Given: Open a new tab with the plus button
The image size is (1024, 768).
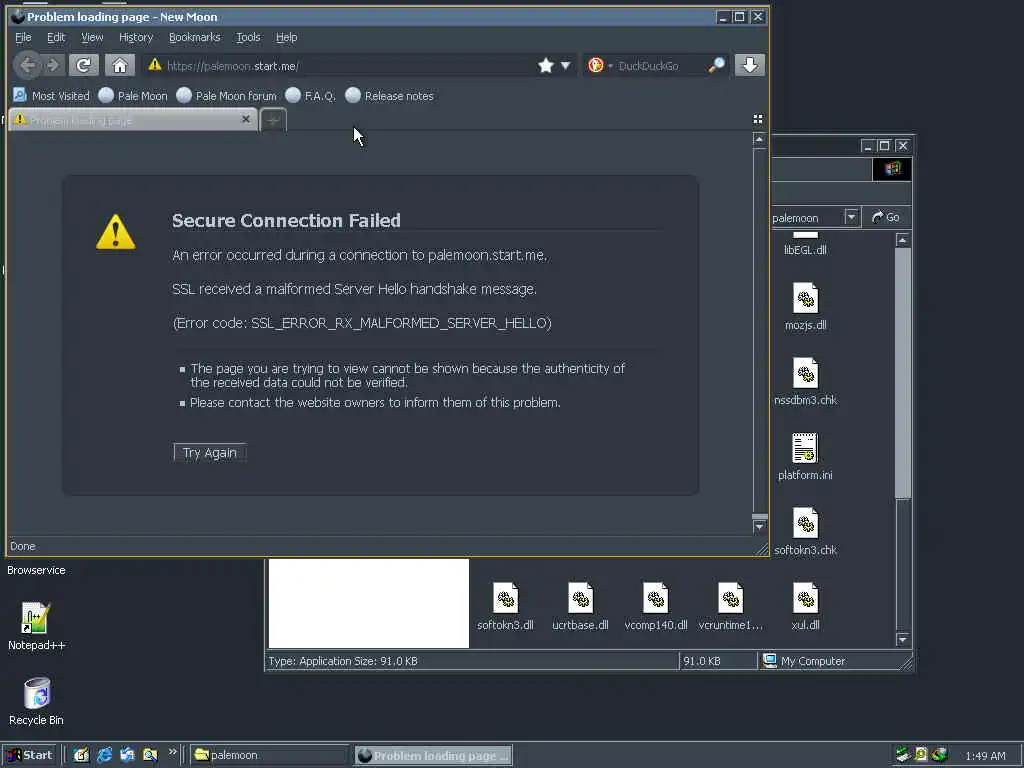Looking at the screenshot, I should [273, 120].
